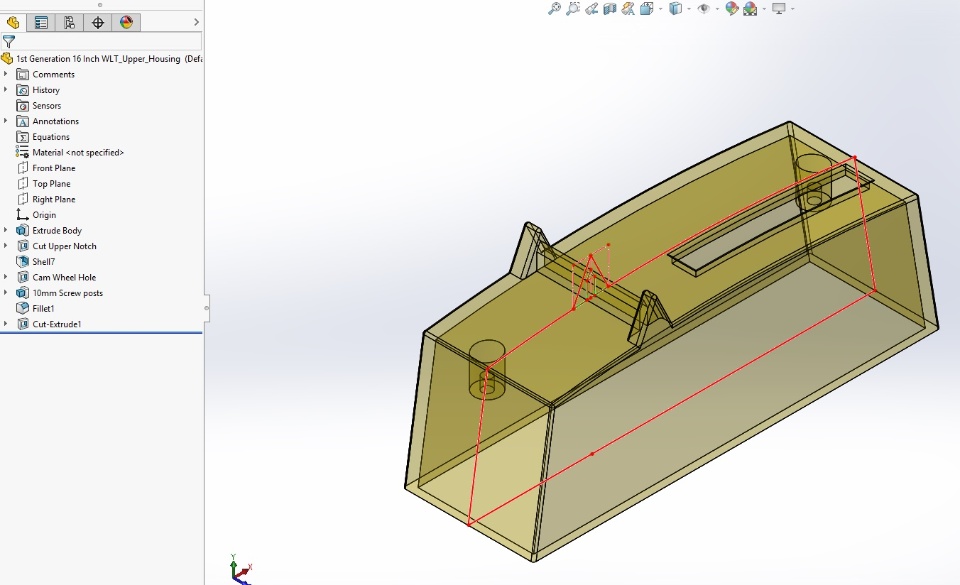This screenshot has width=960, height=585.
Task: Click the tree filter funnel icon
Action: coord(9,42)
